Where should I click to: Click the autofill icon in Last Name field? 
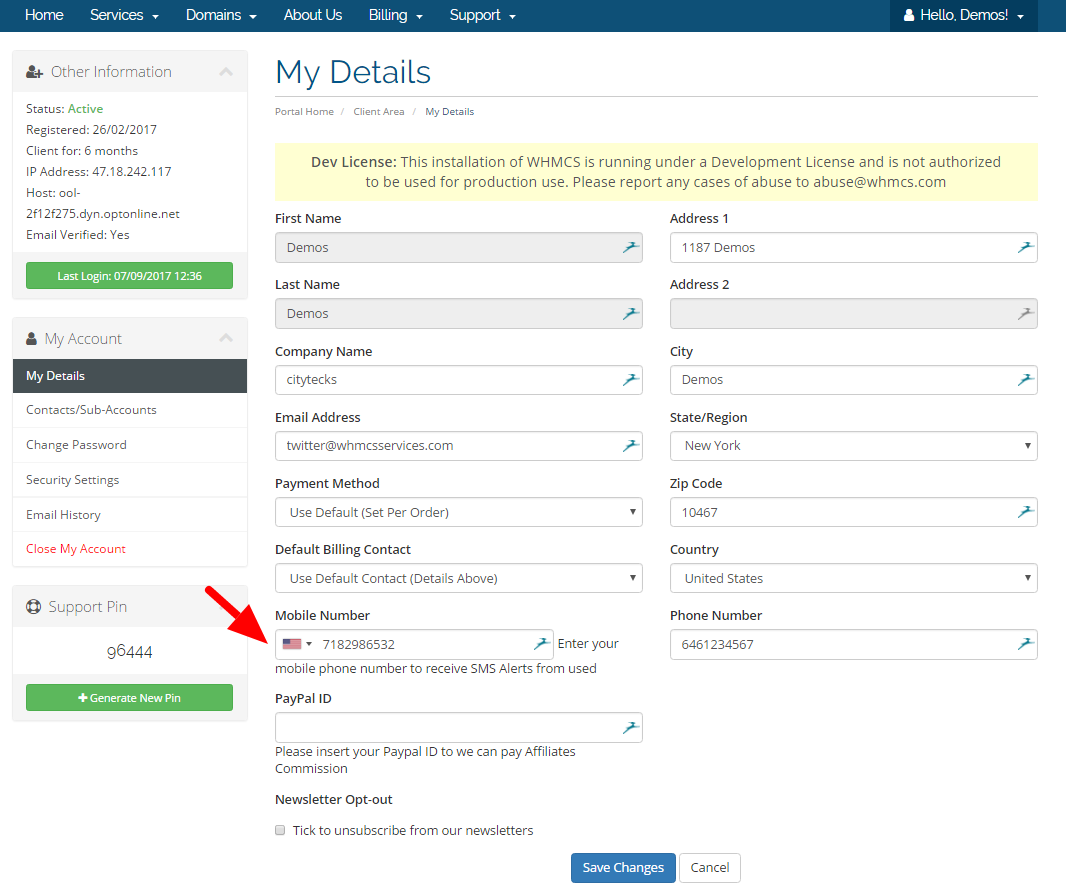(631, 313)
